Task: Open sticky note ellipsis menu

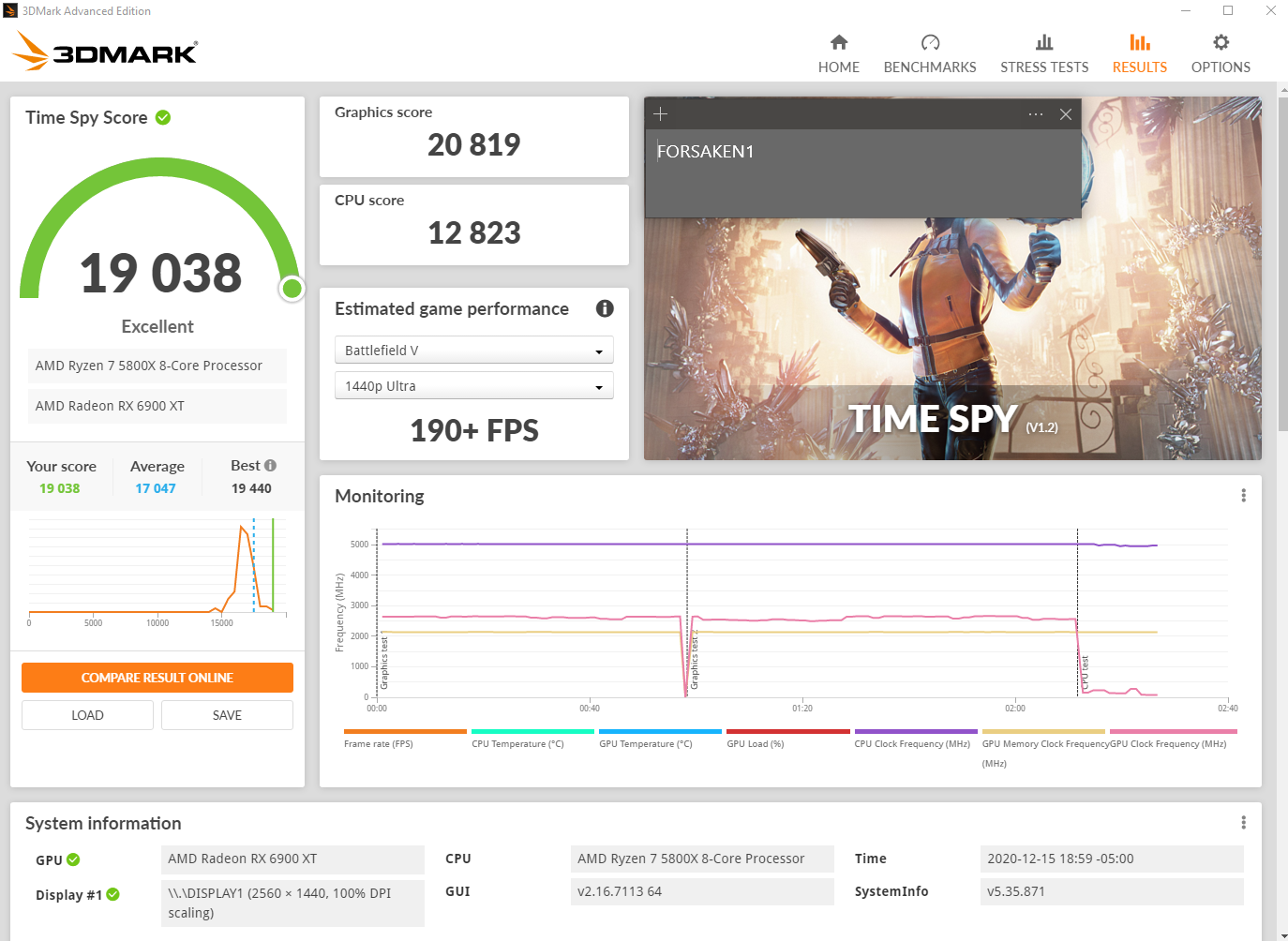Action: pos(1035,114)
